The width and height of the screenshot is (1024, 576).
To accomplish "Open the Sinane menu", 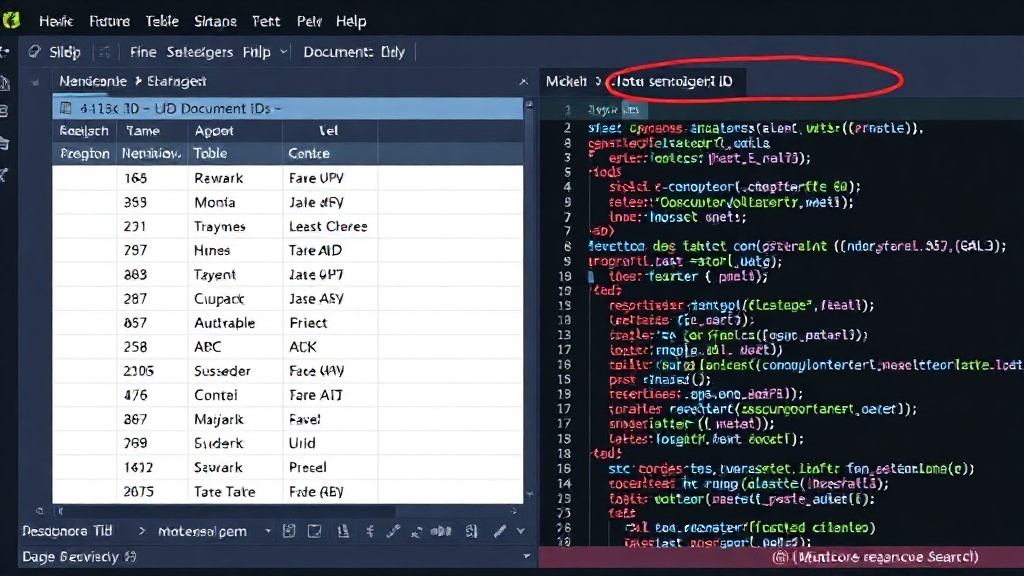I will 216,22.
